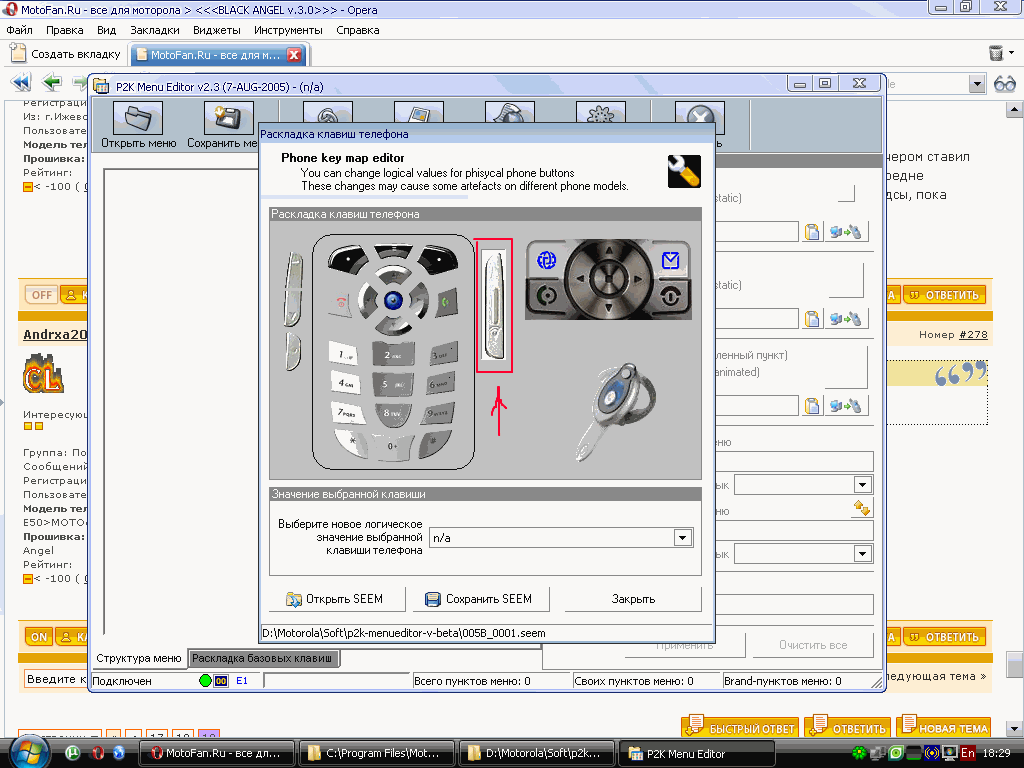Click the Очистить все button in P2K editor
Screen dimensions: 1024x768
(813, 645)
